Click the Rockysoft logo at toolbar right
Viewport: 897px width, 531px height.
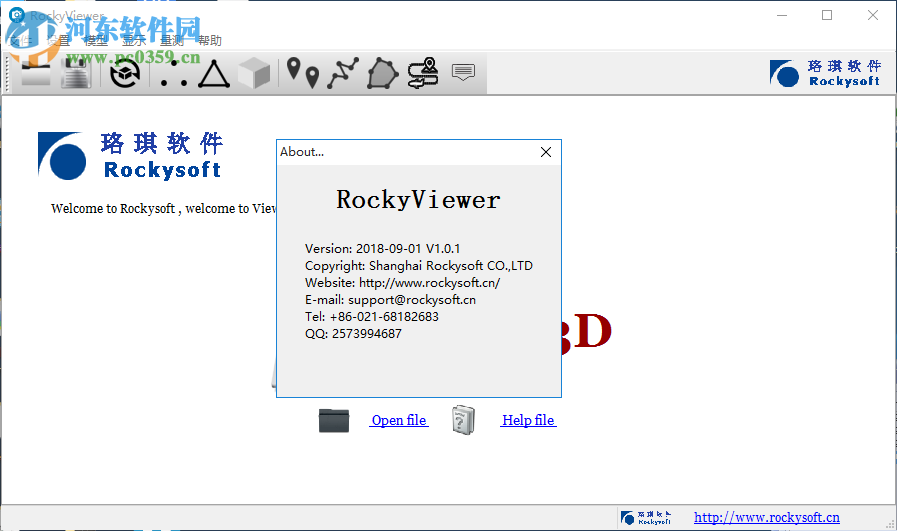824,73
